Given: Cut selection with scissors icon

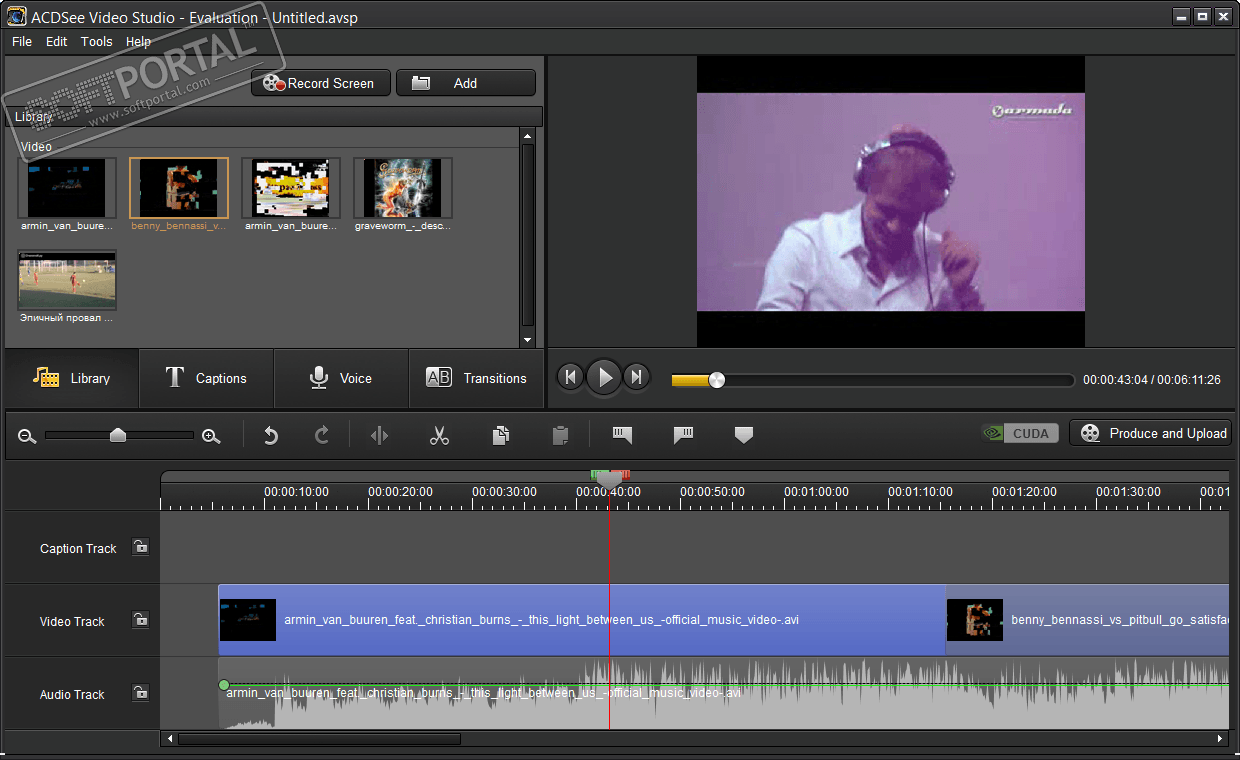Looking at the screenshot, I should tap(439, 435).
